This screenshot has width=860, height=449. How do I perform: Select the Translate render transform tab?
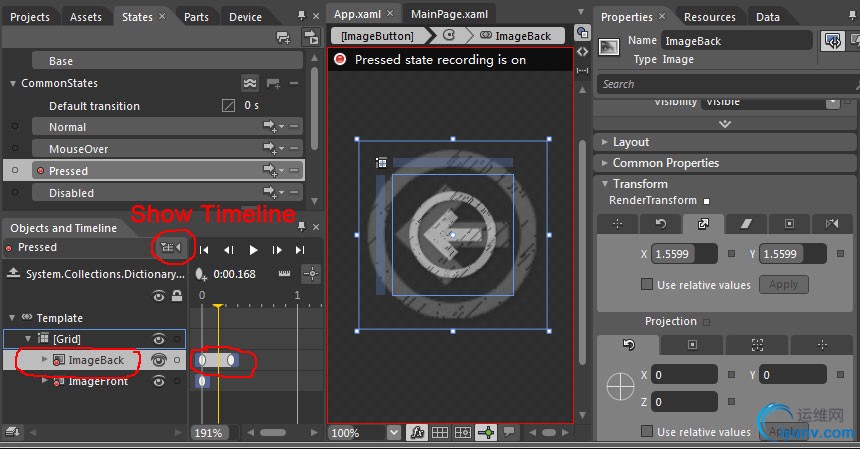(618, 224)
